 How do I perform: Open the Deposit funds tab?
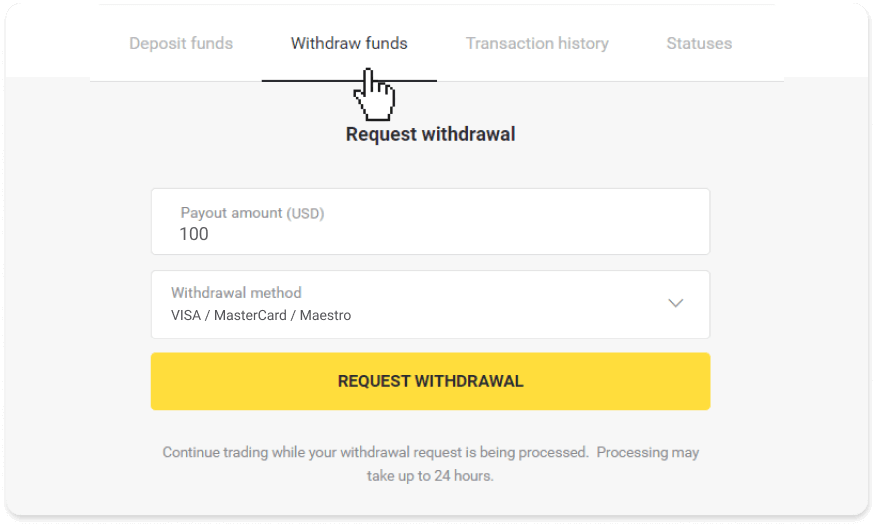[181, 44]
